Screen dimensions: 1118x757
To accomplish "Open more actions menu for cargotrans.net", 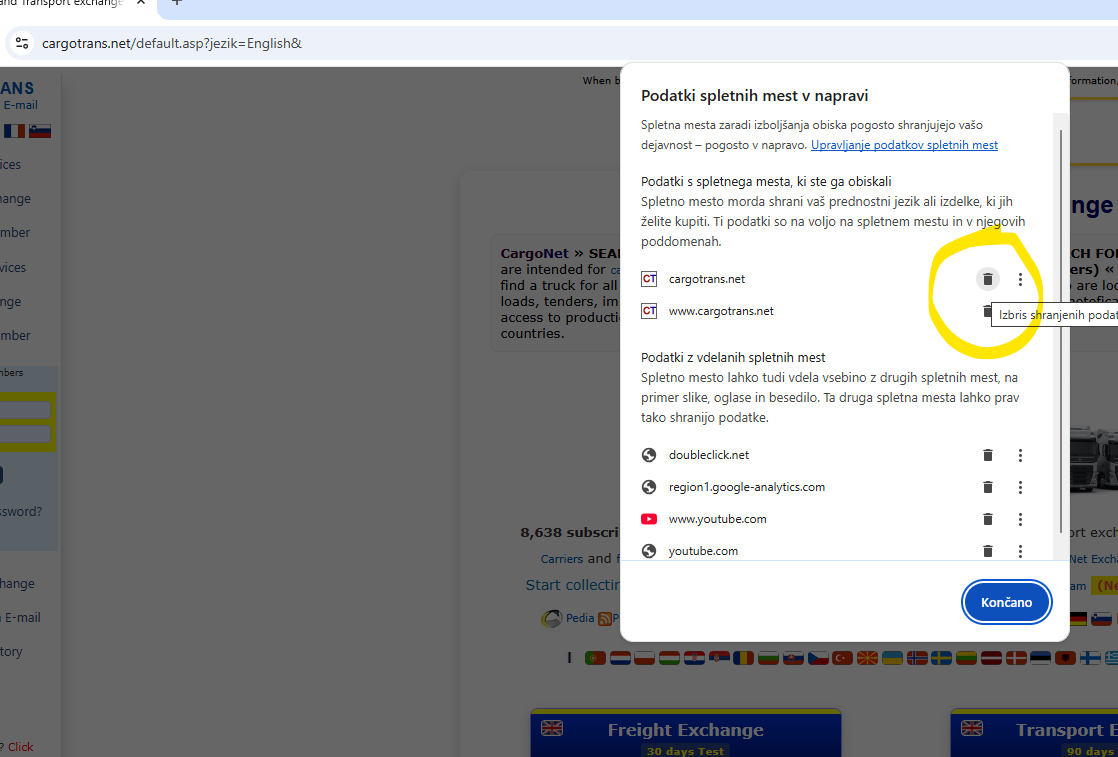I will coord(1020,279).
